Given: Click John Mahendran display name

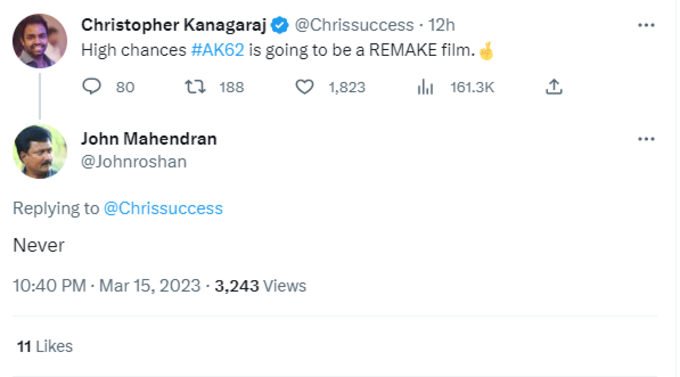Looking at the screenshot, I should 149,139.
